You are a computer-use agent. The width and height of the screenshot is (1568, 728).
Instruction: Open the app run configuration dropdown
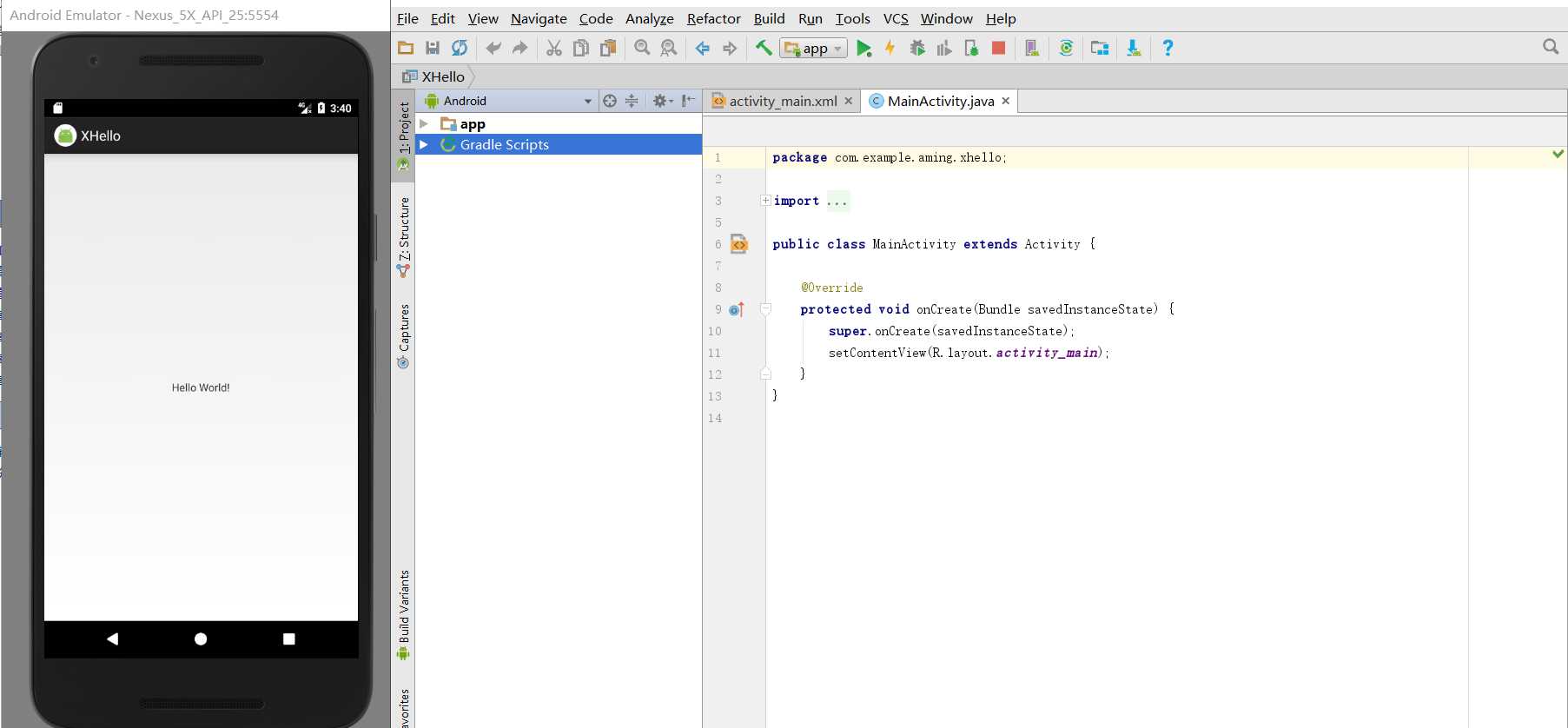coord(814,49)
